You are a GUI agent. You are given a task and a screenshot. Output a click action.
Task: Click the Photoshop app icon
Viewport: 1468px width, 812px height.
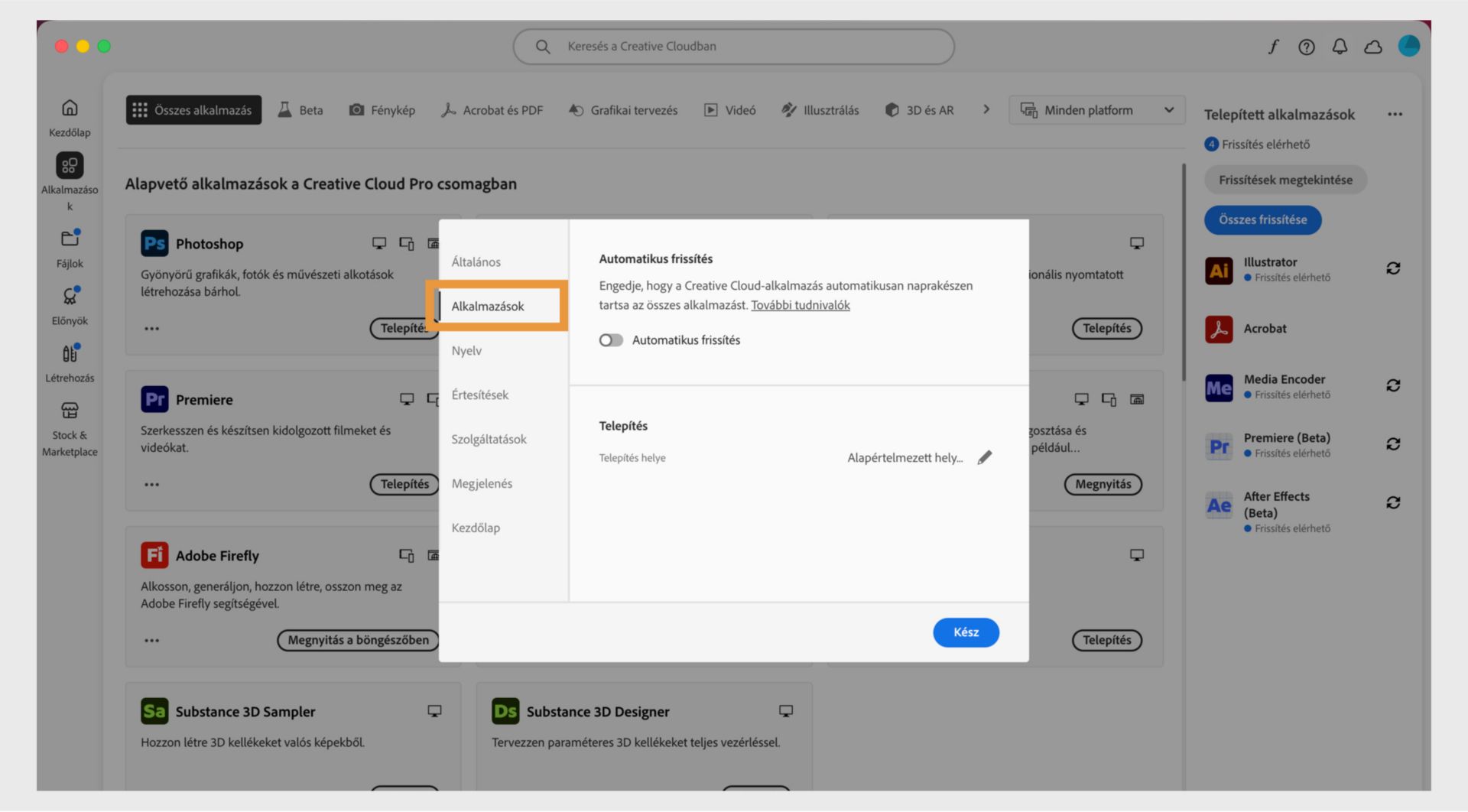pos(154,243)
